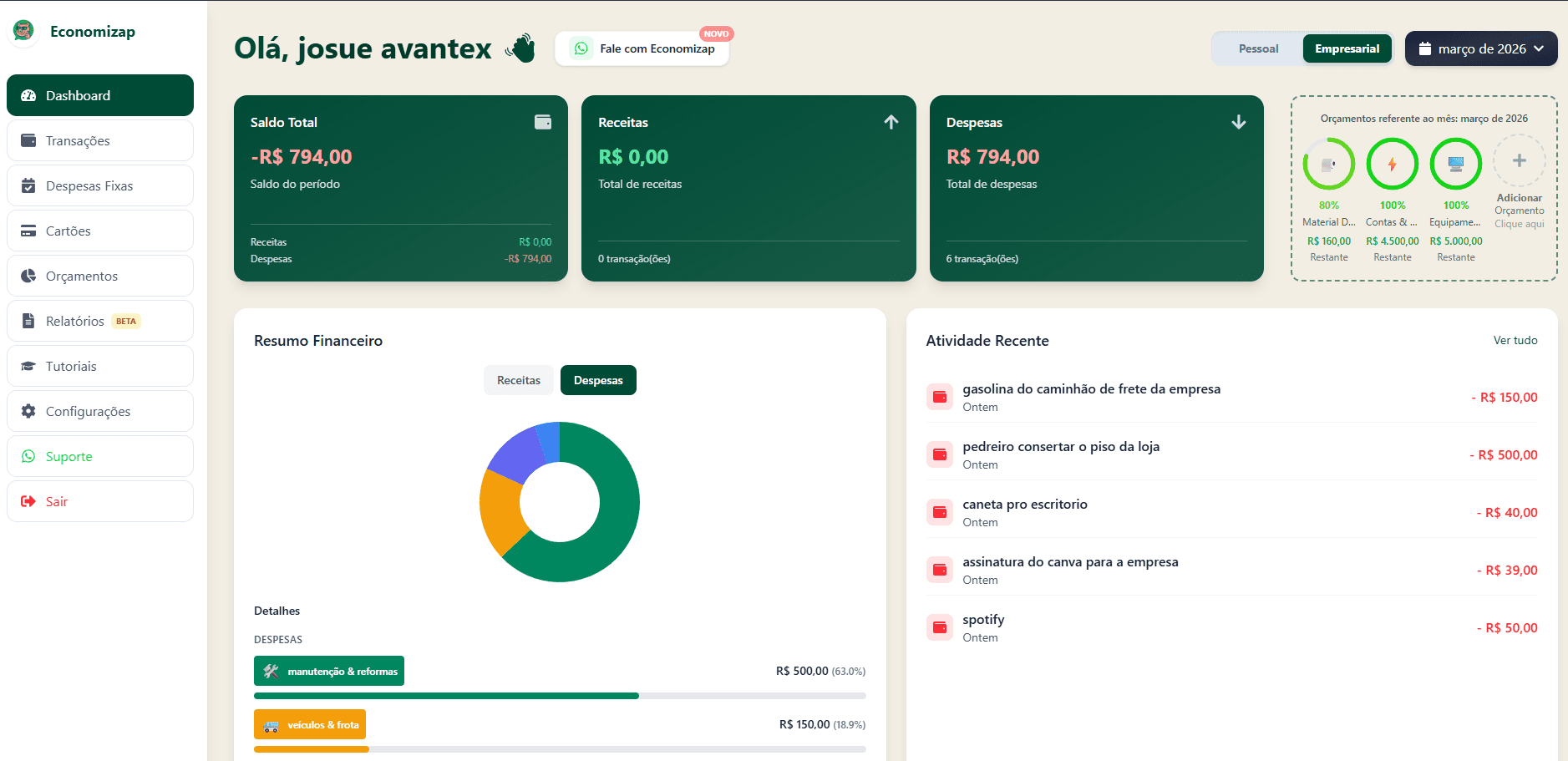Go to Transações in the sidebar

coord(100,140)
